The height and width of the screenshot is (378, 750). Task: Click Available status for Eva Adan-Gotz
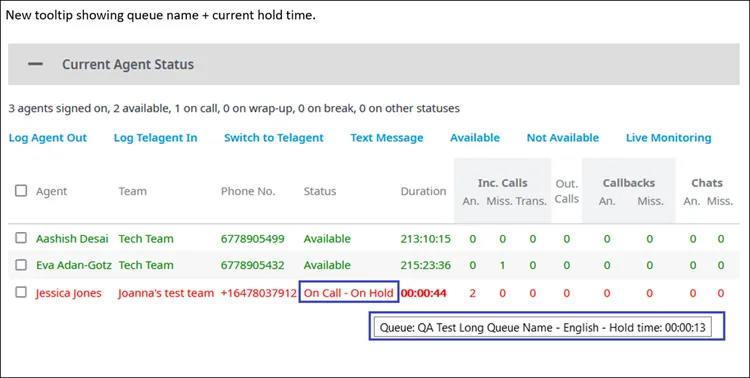coord(327,265)
